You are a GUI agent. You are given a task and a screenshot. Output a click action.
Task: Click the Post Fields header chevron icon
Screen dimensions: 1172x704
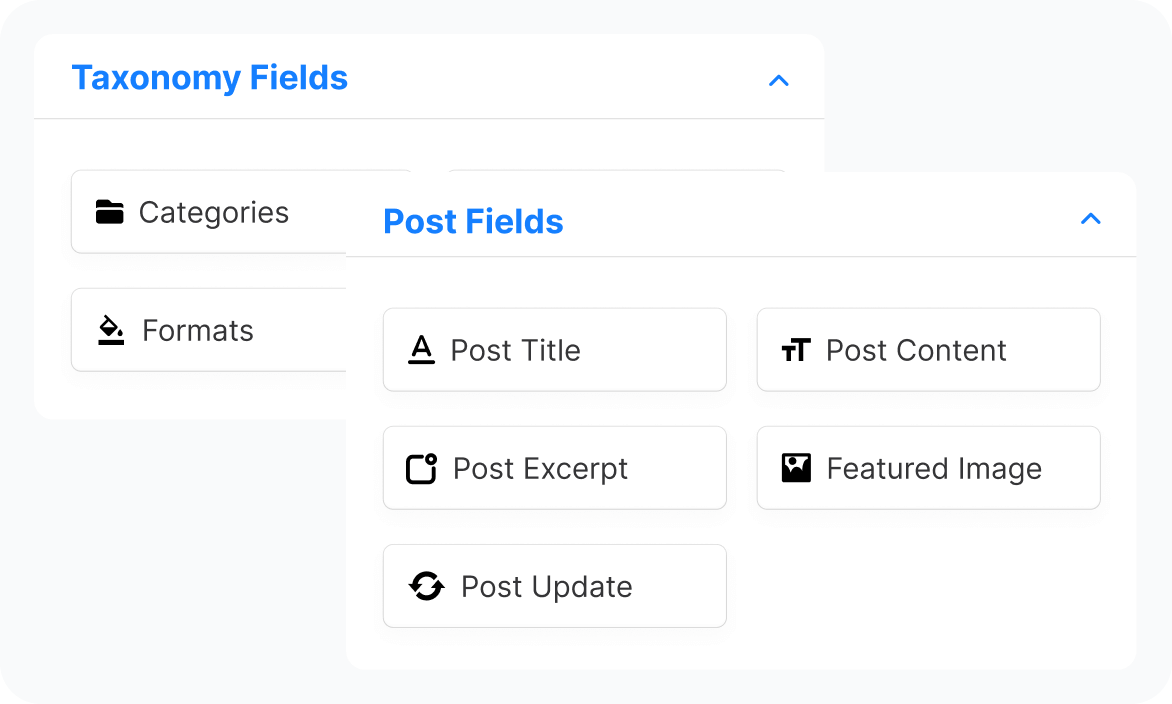(x=1091, y=218)
